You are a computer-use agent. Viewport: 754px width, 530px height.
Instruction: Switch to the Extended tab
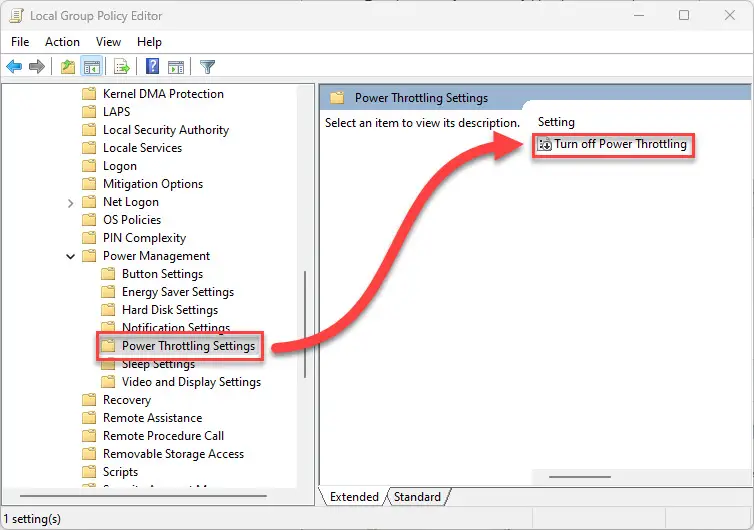click(x=354, y=497)
